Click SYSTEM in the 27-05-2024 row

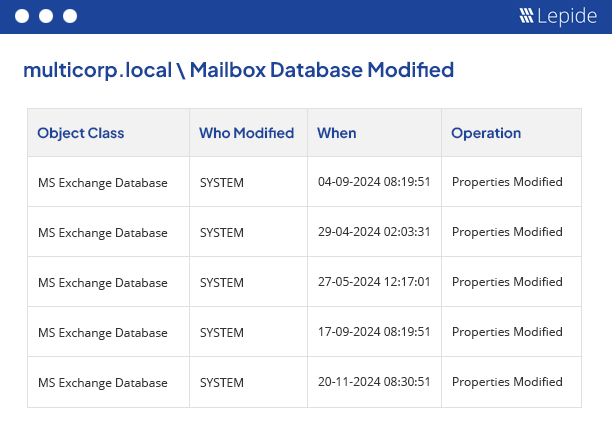click(x=222, y=283)
